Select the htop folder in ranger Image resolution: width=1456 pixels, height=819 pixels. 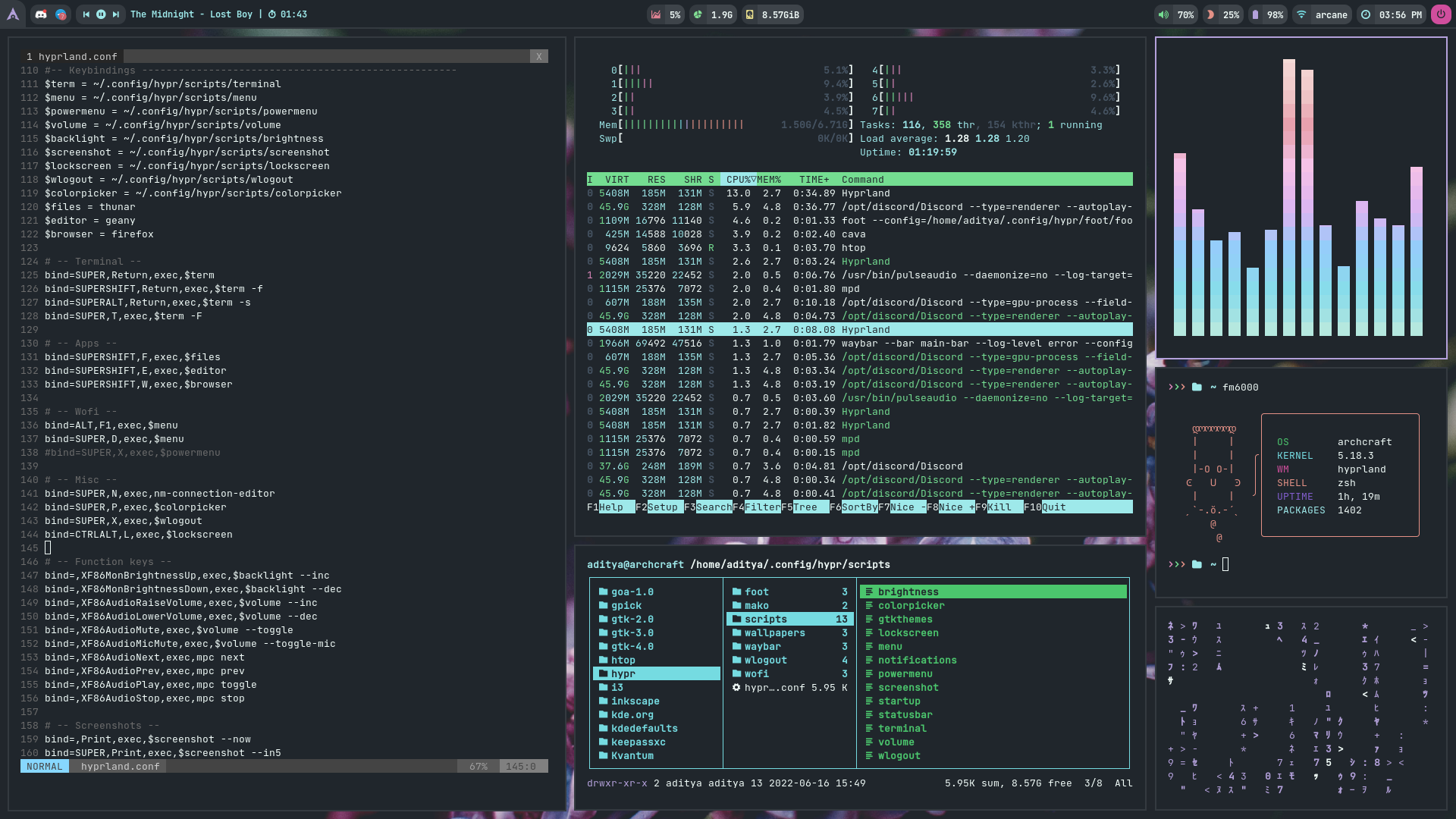coord(657,661)
